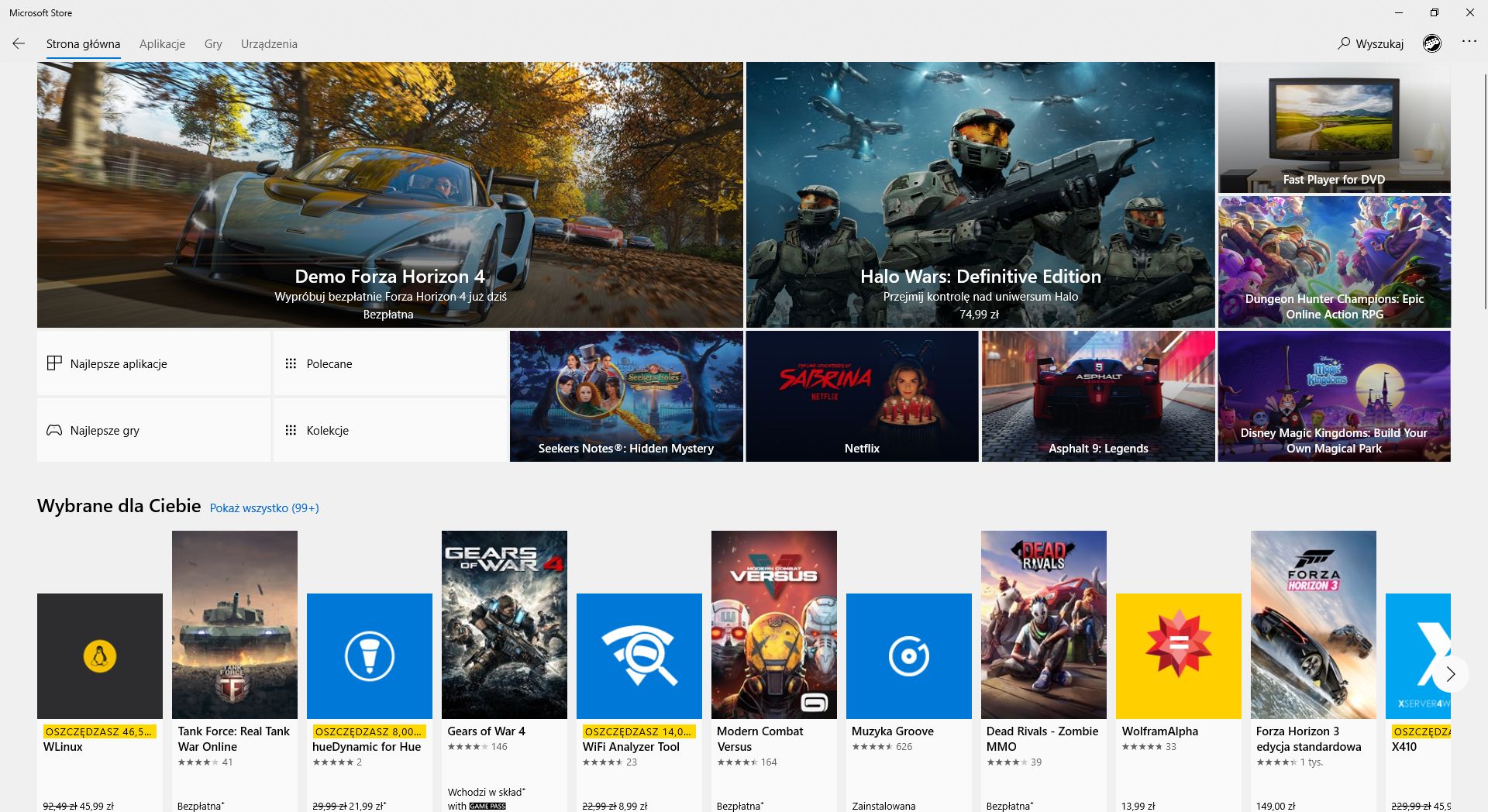Open the Wyszukaj search
This screenshot has height=812, width=1488.
coord(1372,43)
